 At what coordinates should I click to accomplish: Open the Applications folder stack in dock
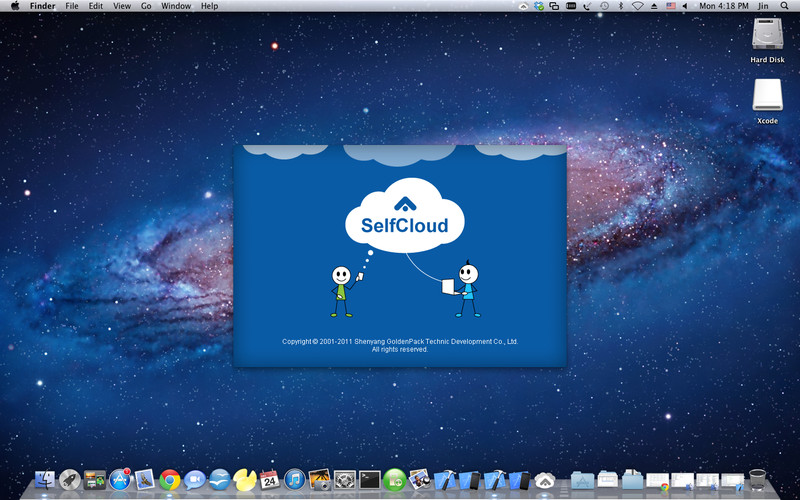click(x=583, y=480)
